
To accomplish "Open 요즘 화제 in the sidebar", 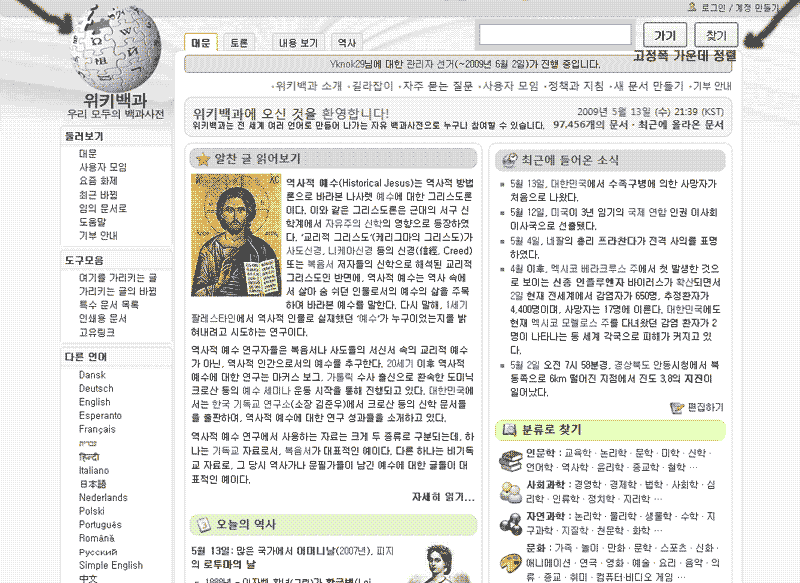I will (x=98, y=181).
